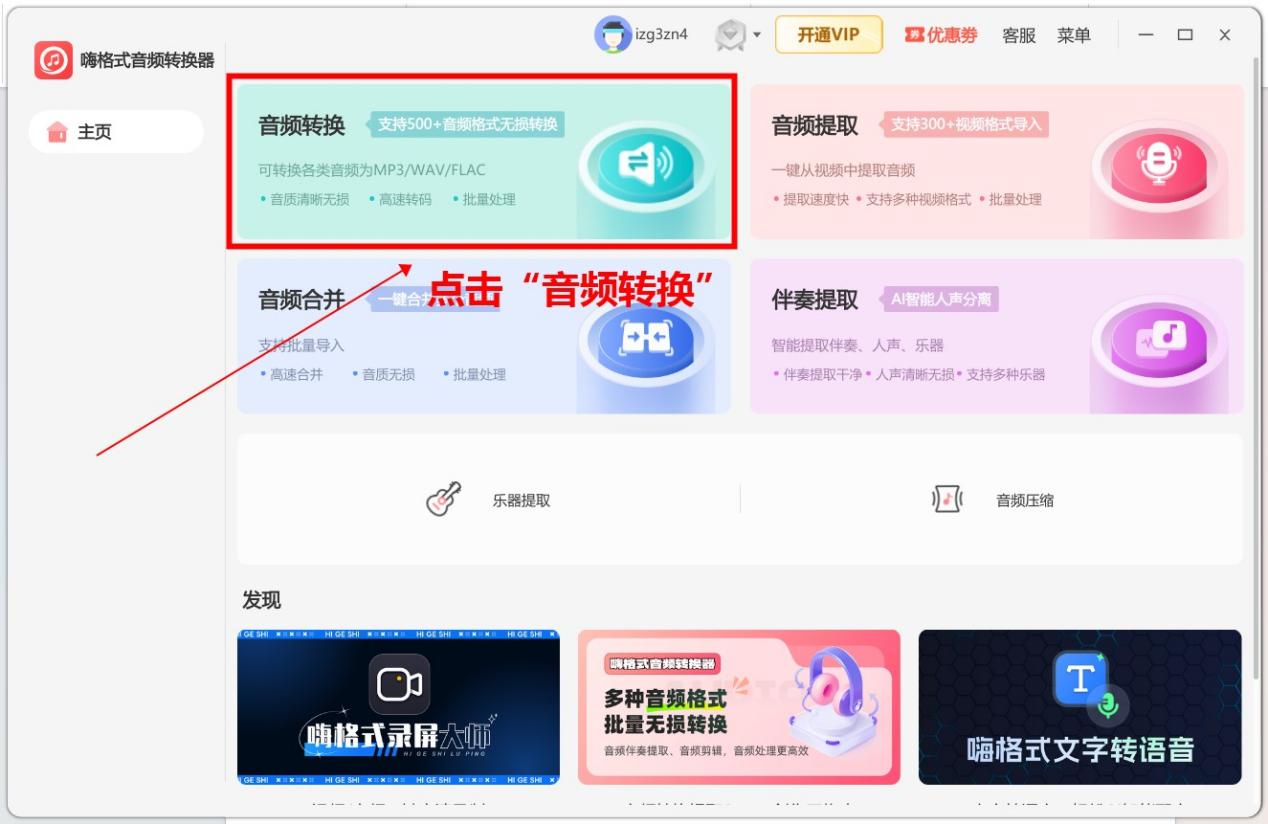Viewport: 1268px width, 824px height.
Task: Click the 支持300+视频格式导入 tag
Action: 966,125
